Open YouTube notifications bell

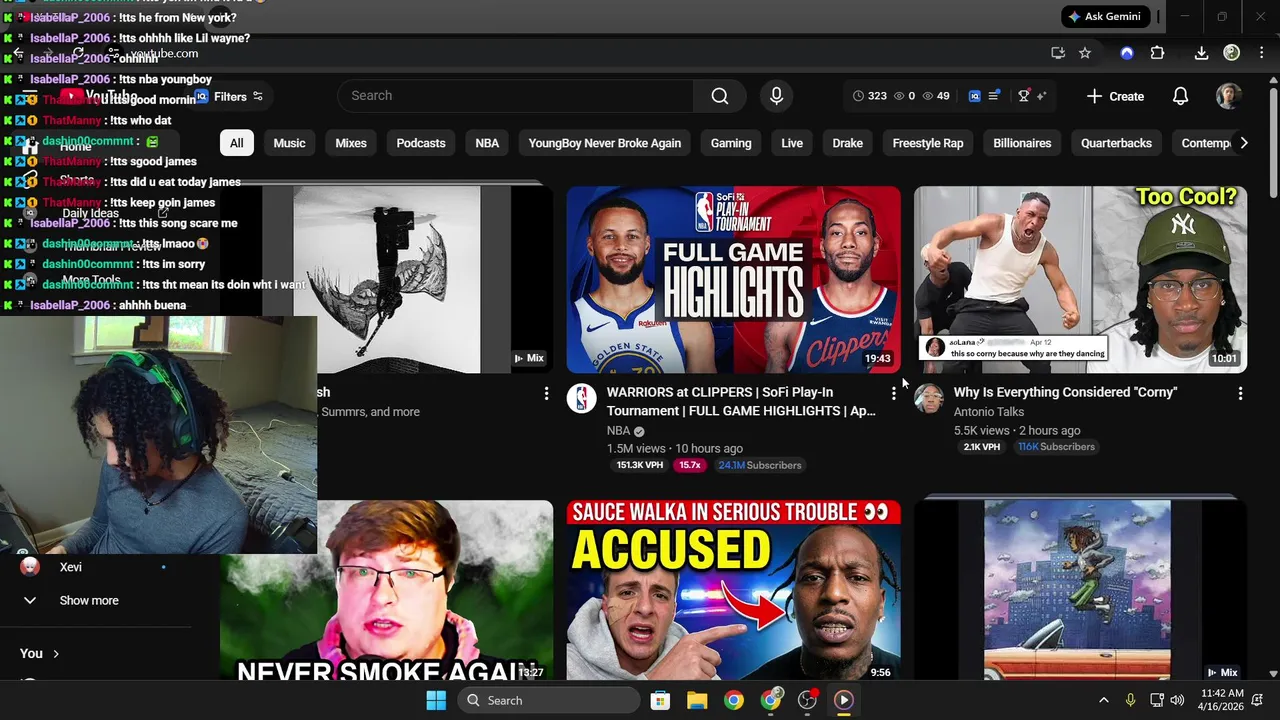pos(1180,96)
